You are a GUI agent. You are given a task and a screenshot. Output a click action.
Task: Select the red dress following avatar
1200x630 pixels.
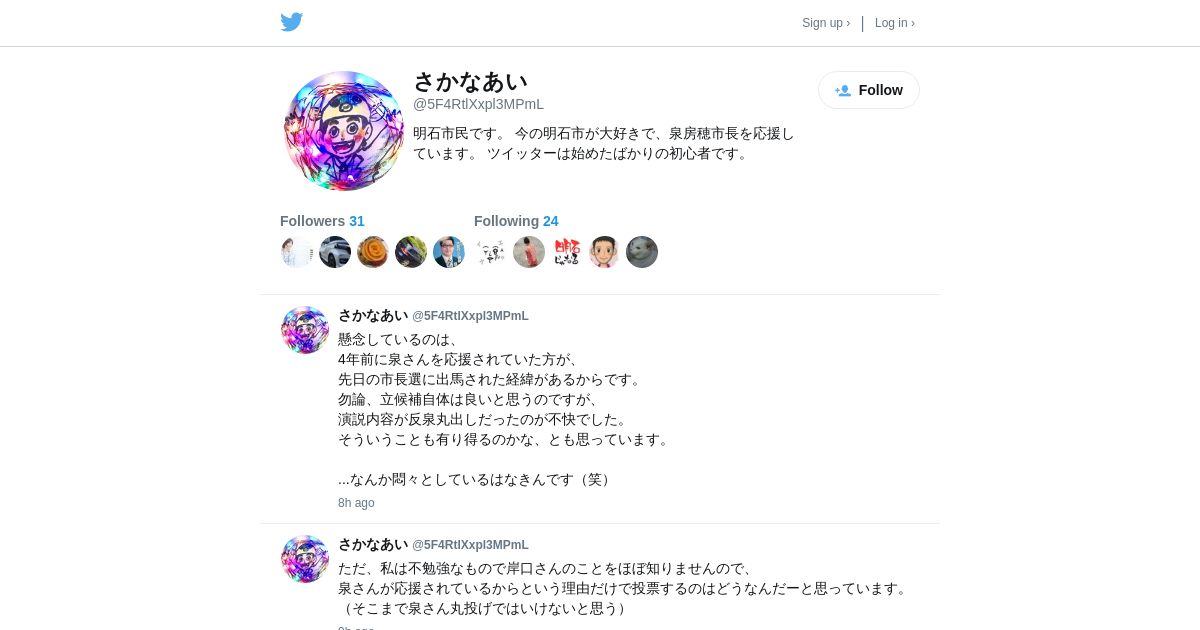pos(529,252)
